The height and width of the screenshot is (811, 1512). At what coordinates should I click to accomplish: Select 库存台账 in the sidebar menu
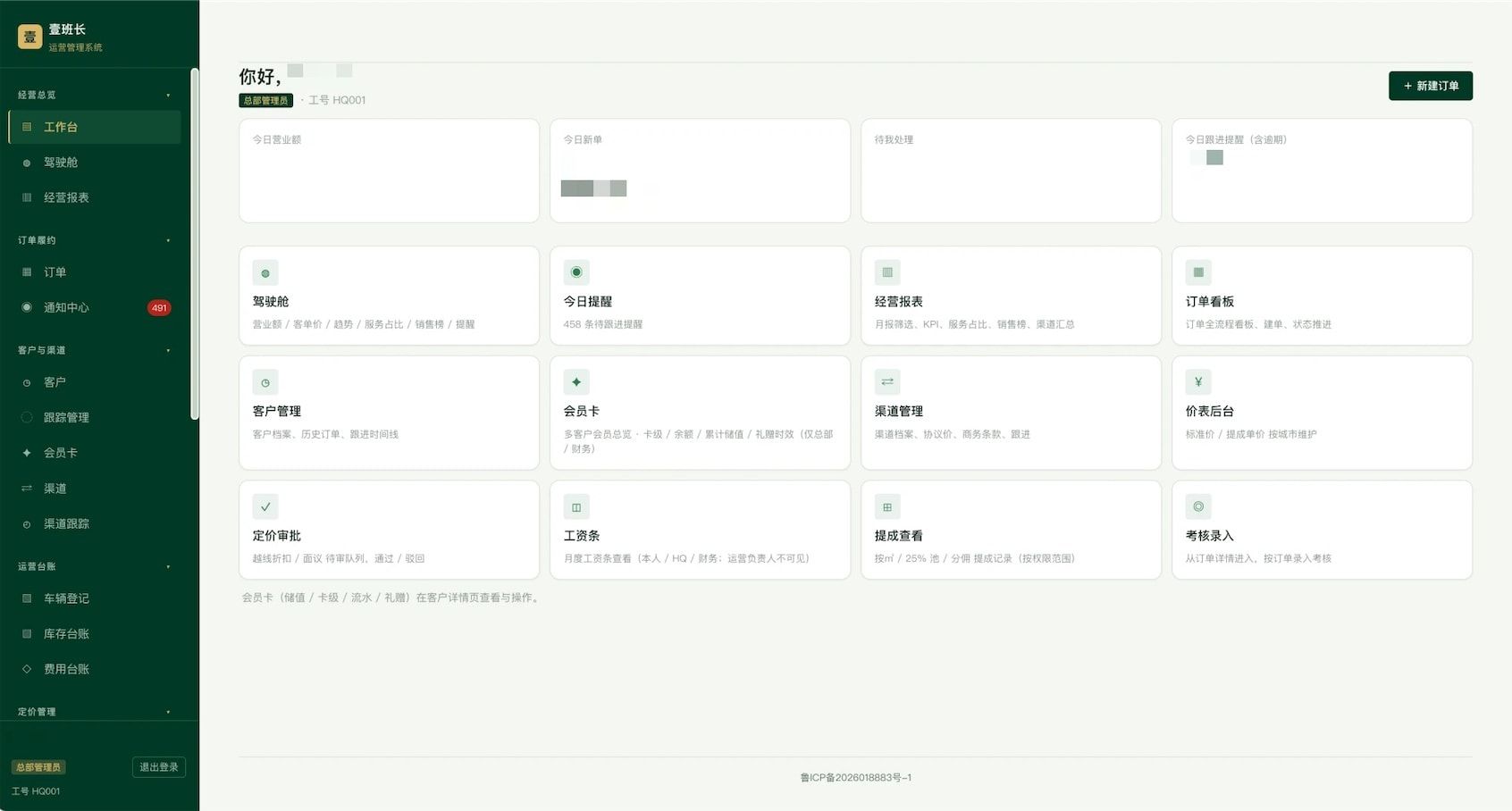click(95, 633)
